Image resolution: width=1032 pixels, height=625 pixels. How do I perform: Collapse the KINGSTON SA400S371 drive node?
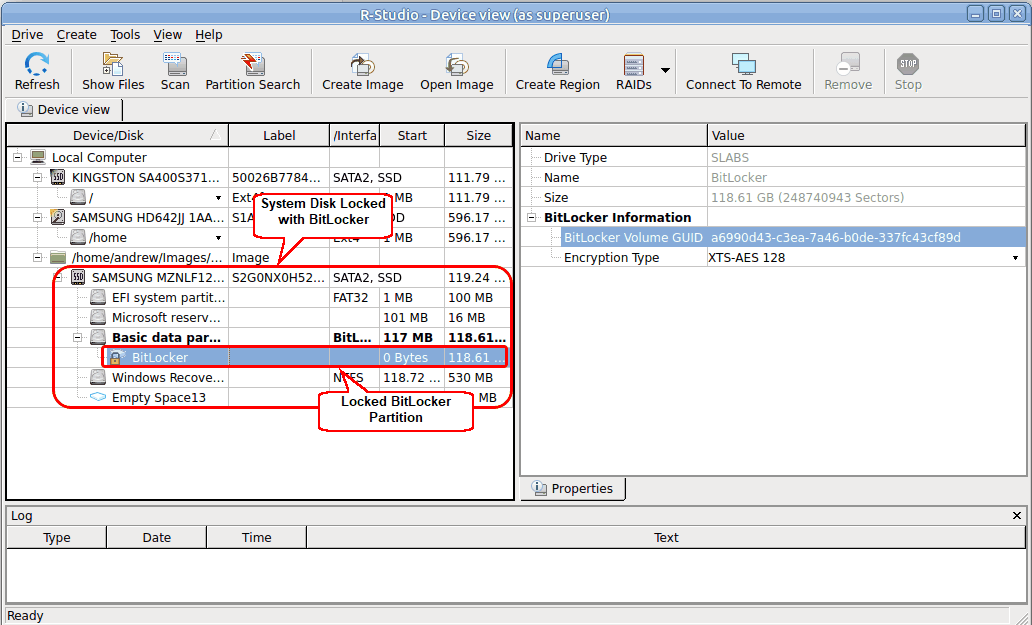pyautogui.click(x=38, y=178)
